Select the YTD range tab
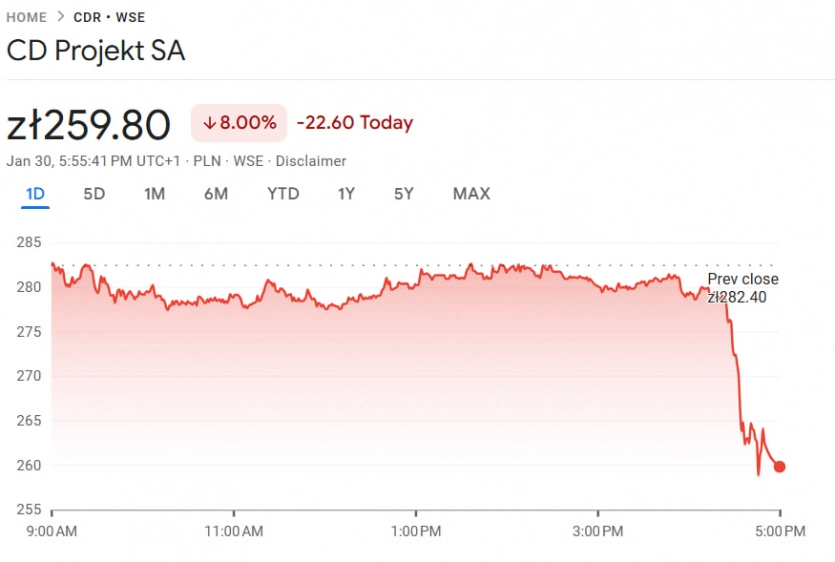The height and width of the screenshot is (562, 835). (283, 193)
